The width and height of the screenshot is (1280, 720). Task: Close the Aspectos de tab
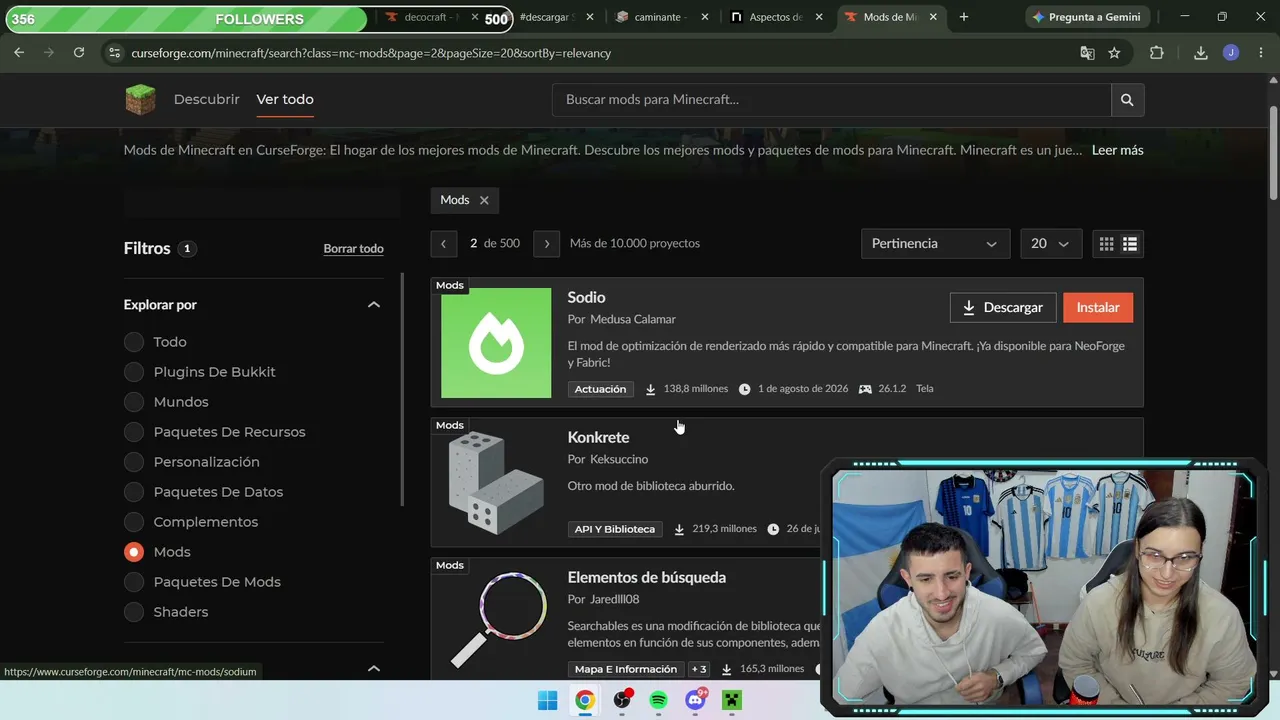[819, 17]
